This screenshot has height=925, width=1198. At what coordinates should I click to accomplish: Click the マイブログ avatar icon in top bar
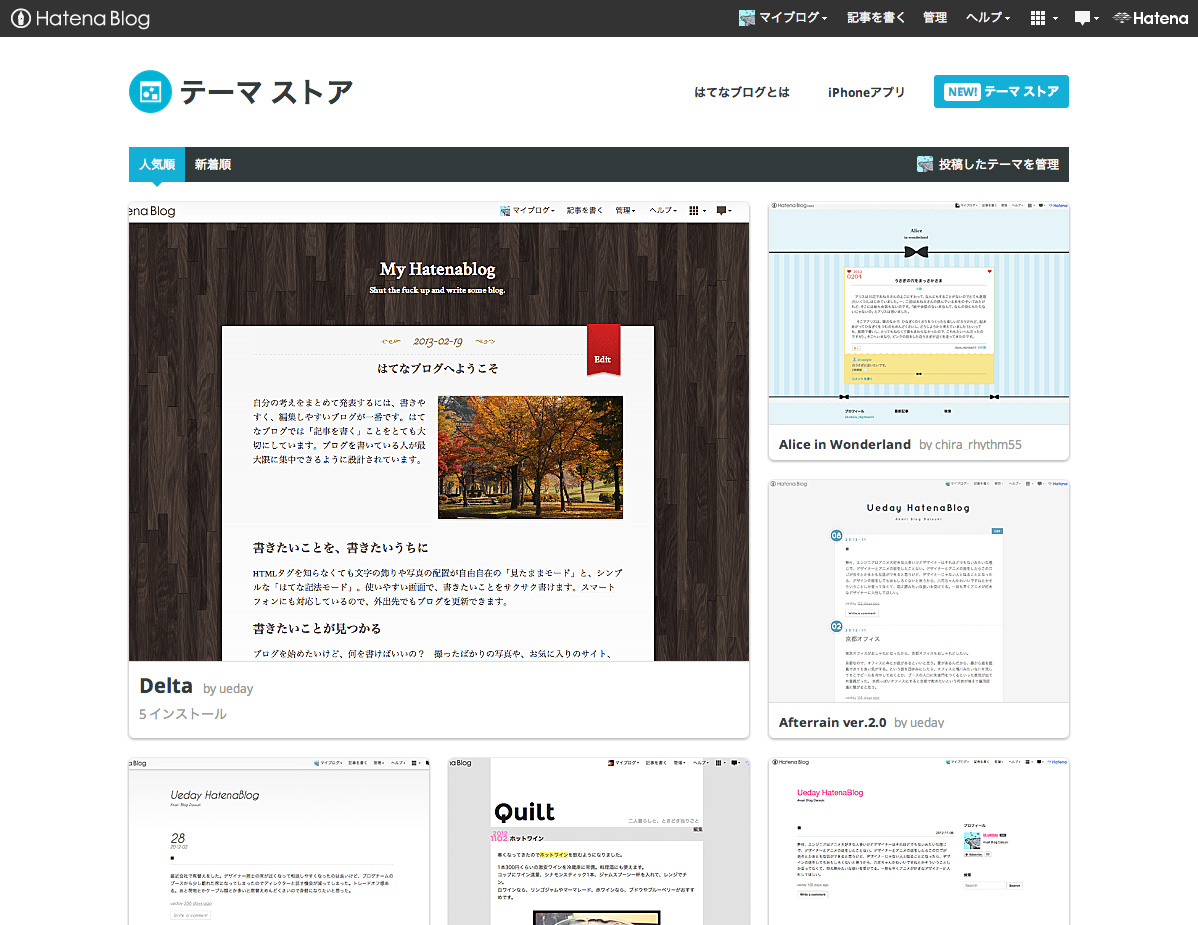(x=746, y=18)
